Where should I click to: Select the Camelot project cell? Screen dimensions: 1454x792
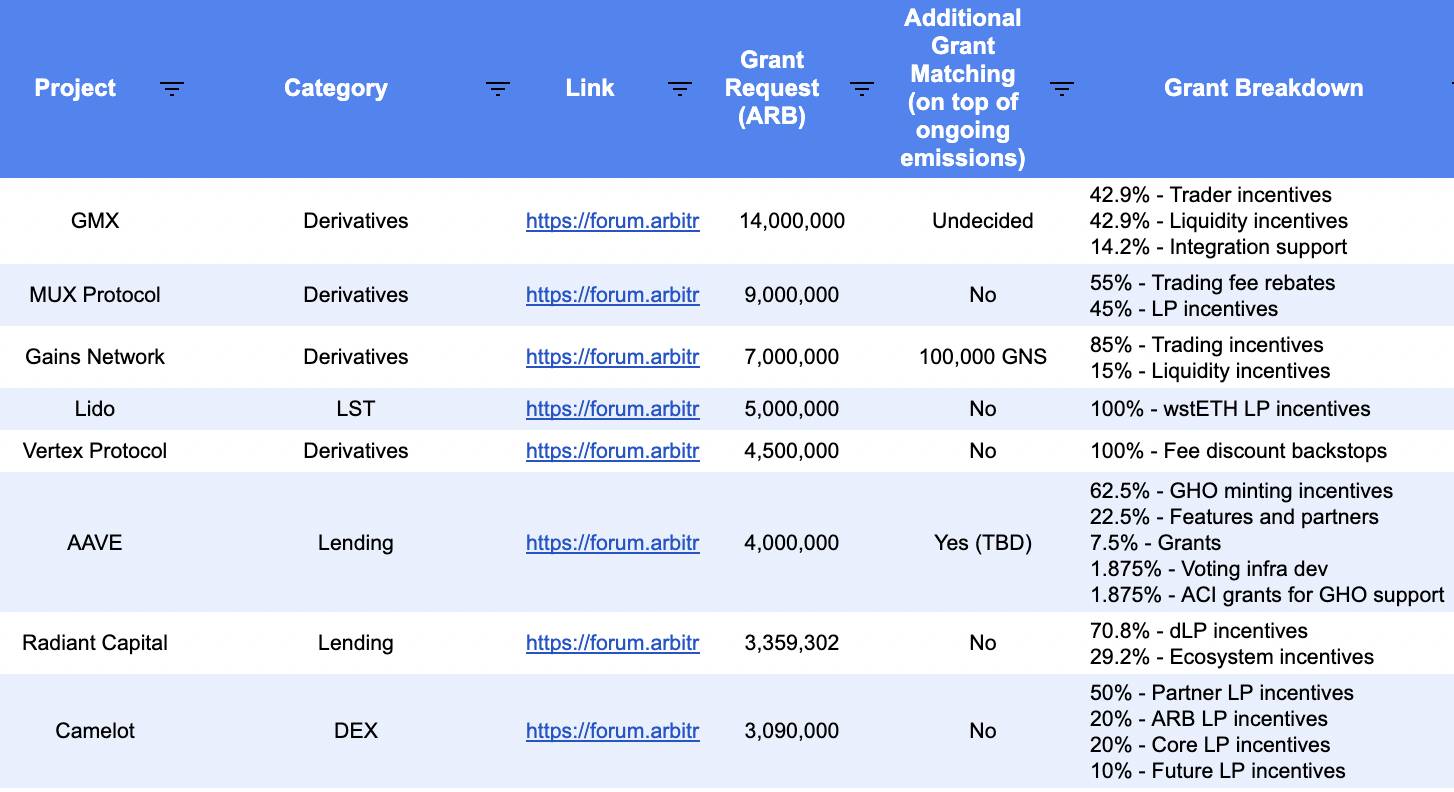(x=95, y=731)
